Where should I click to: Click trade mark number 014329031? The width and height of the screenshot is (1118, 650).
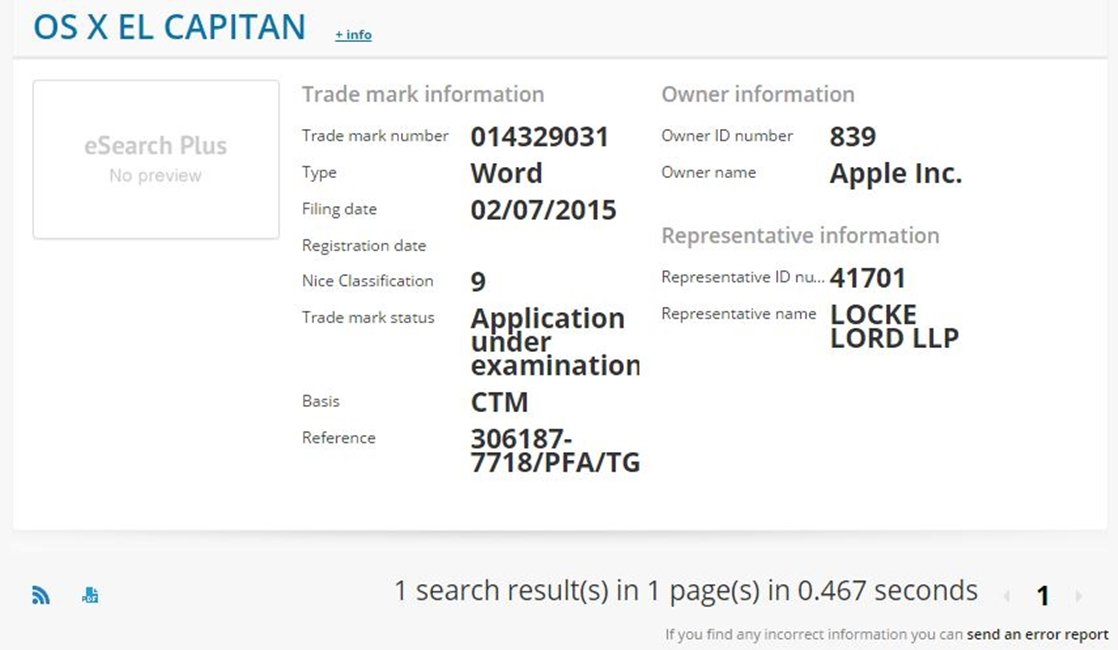539,137
